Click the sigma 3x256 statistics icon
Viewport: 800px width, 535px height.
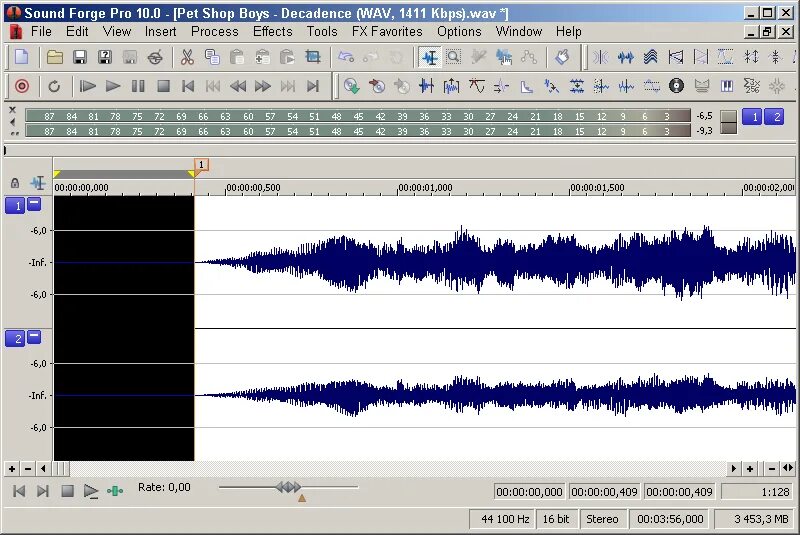[x=752, y=86]
